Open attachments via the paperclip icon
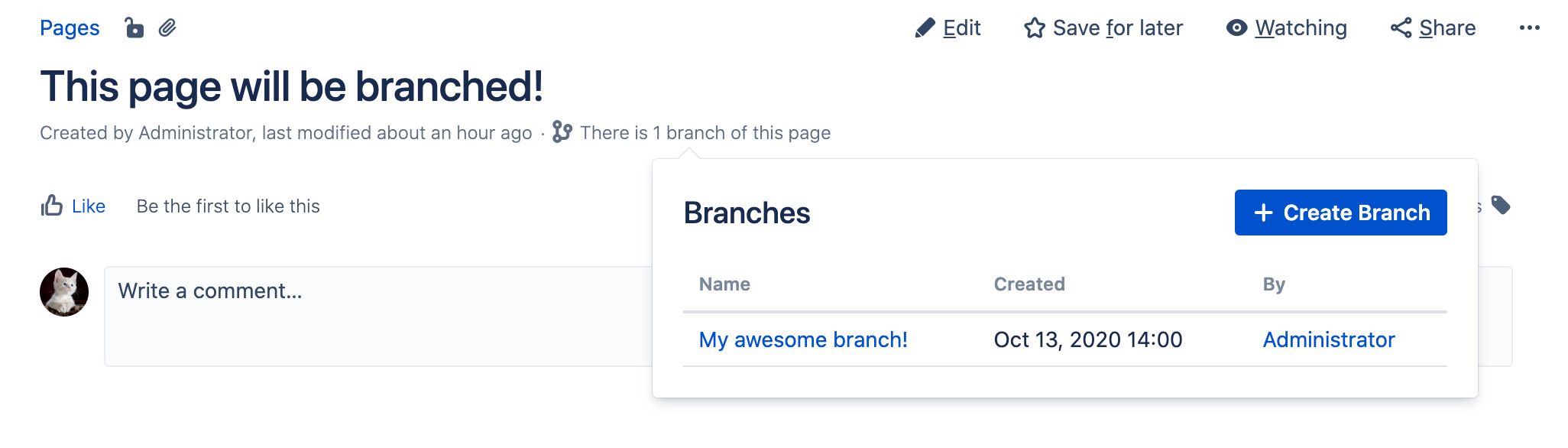This screenshot has width=1568, height=448. [167, 28]
